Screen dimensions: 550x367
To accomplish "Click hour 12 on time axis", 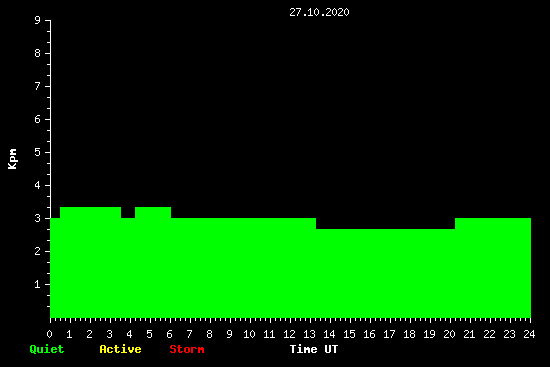I will [289, 334].
